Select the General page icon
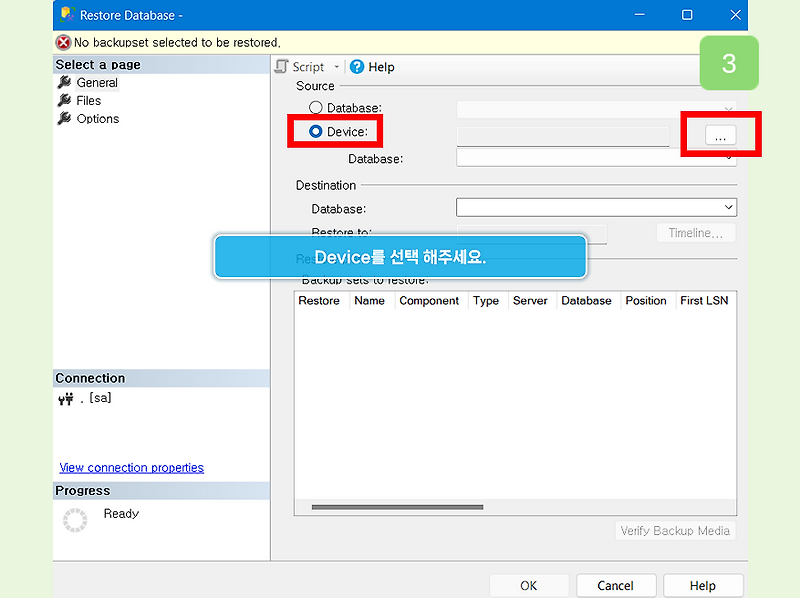The height and width of the screenshot is (598, 800). click(64, 82)
